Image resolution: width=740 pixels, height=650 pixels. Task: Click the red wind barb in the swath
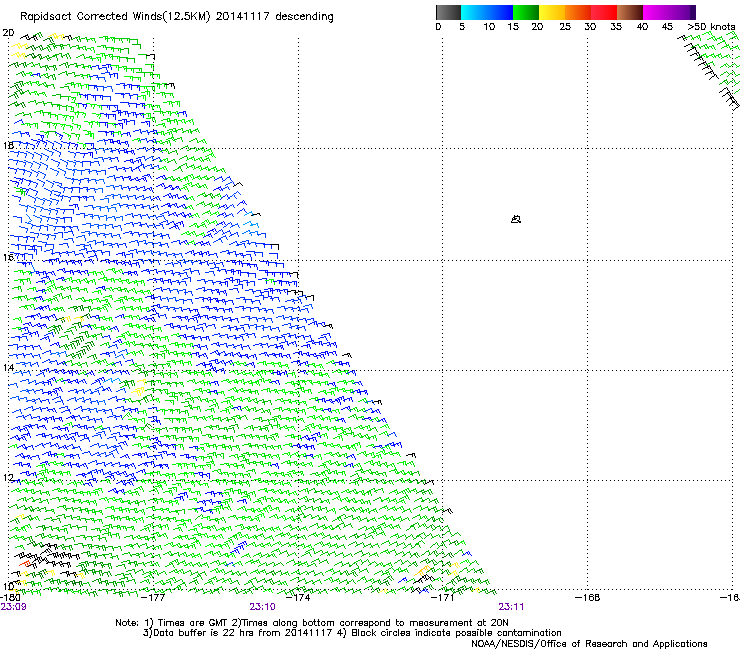[25, 564]
